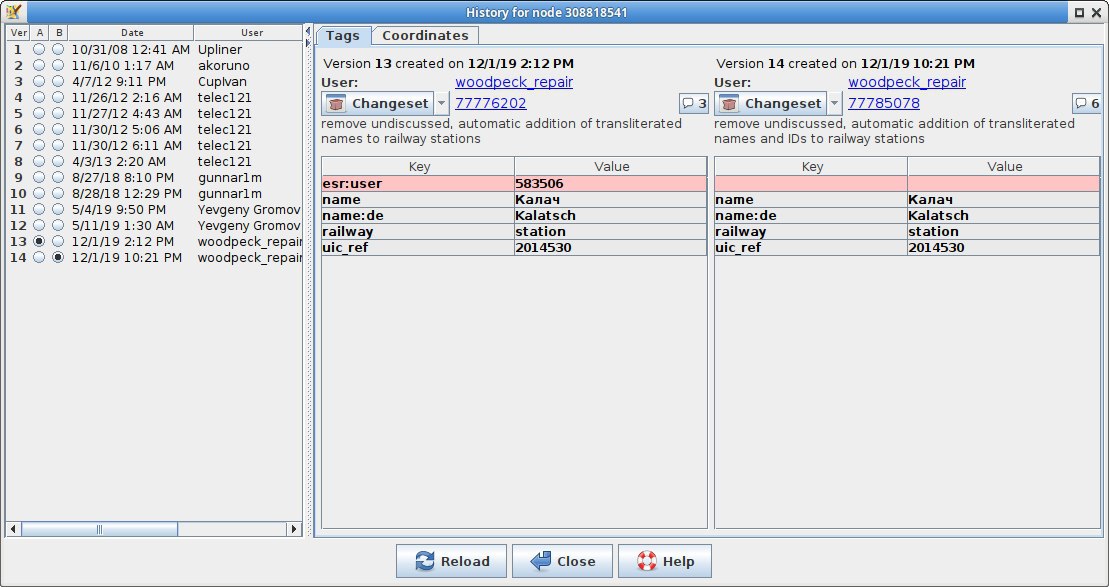Screen dimensions: 1109x587
Task: Click Калач value in version 14 table
Action: click(x=1004, y=199)
